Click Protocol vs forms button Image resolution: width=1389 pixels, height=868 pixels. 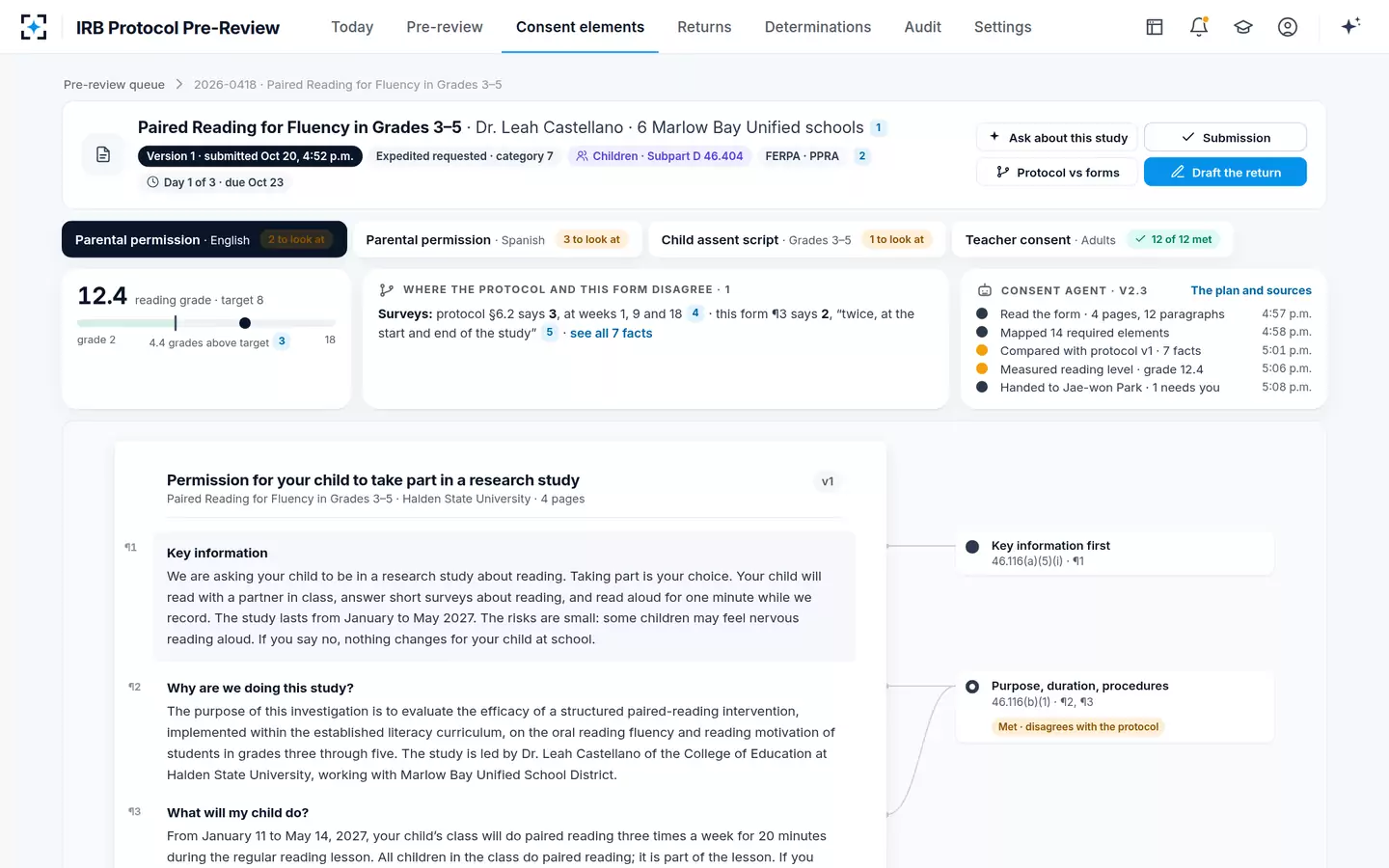point(1057,173)
